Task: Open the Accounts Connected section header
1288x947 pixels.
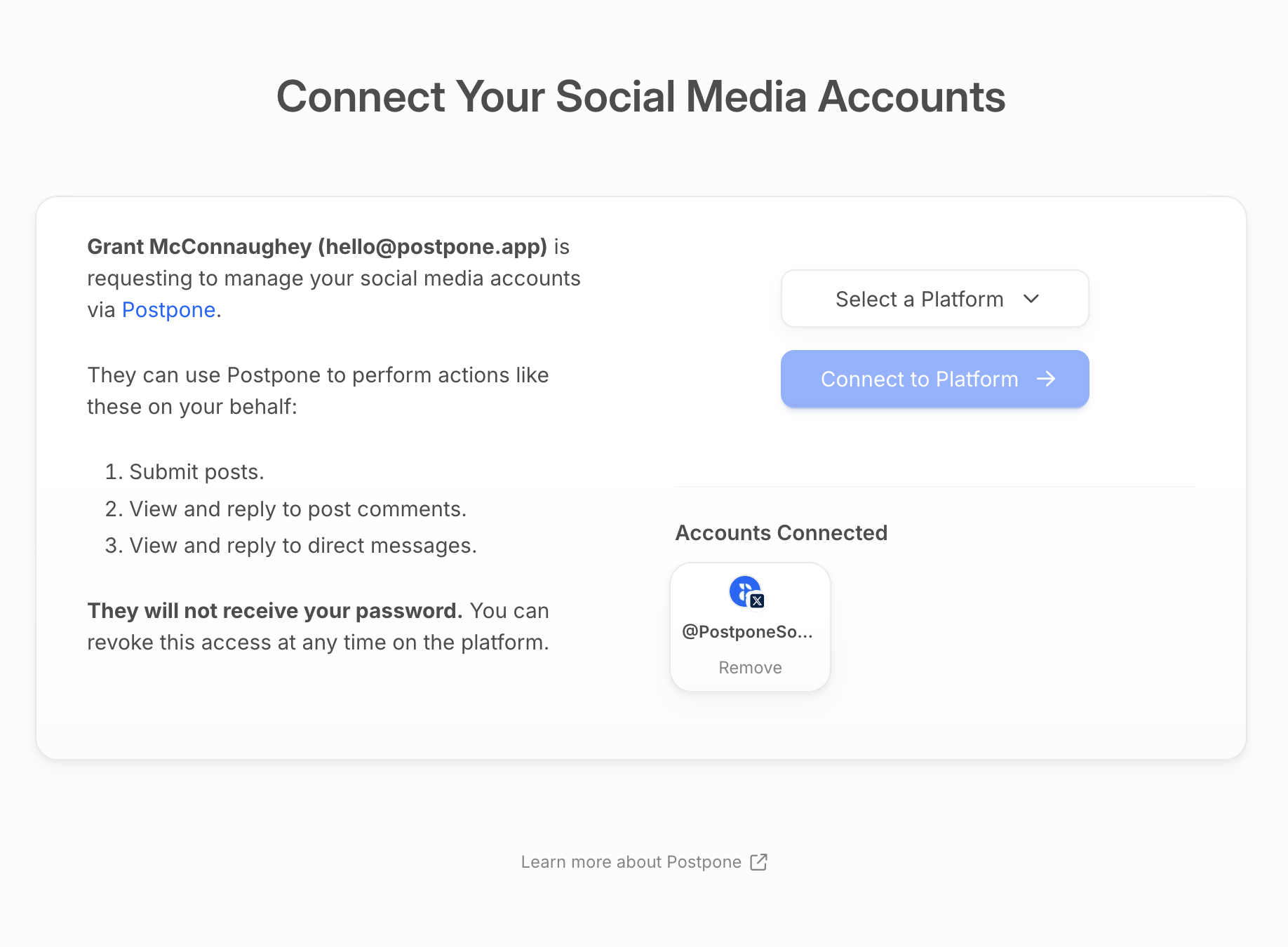Action: pos(781,532)
